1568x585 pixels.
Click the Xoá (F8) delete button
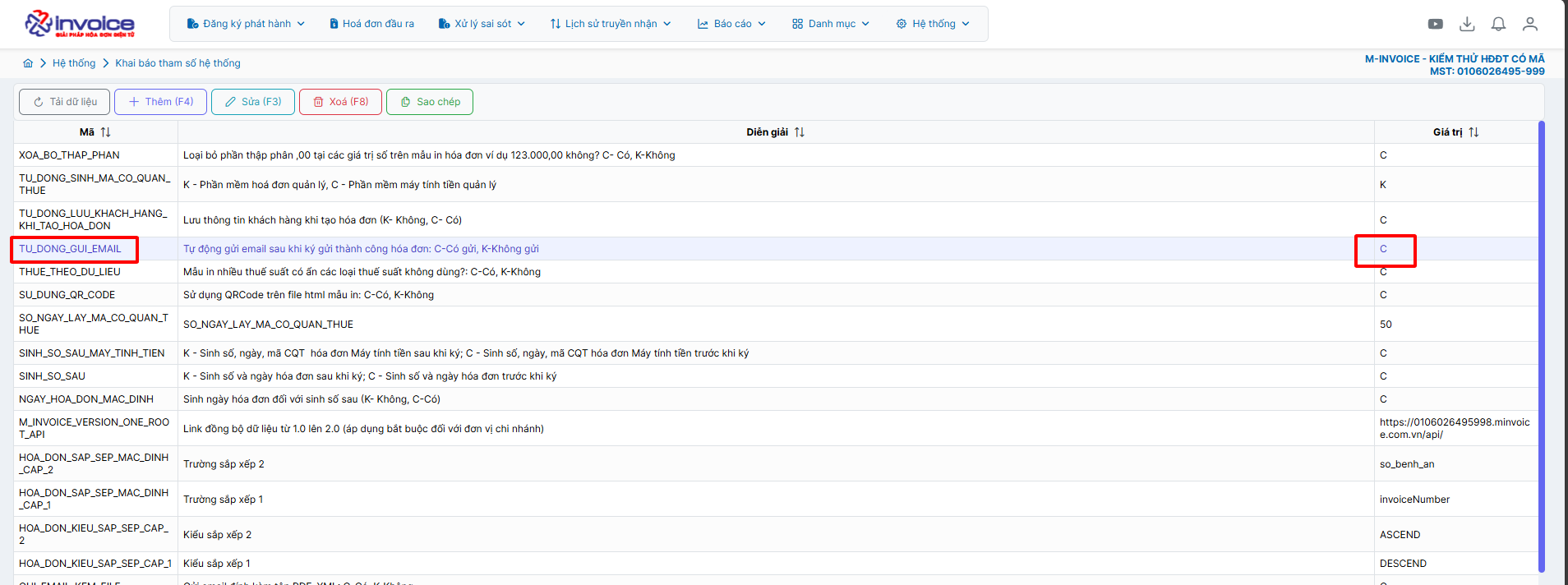click(x=340, y=102)
